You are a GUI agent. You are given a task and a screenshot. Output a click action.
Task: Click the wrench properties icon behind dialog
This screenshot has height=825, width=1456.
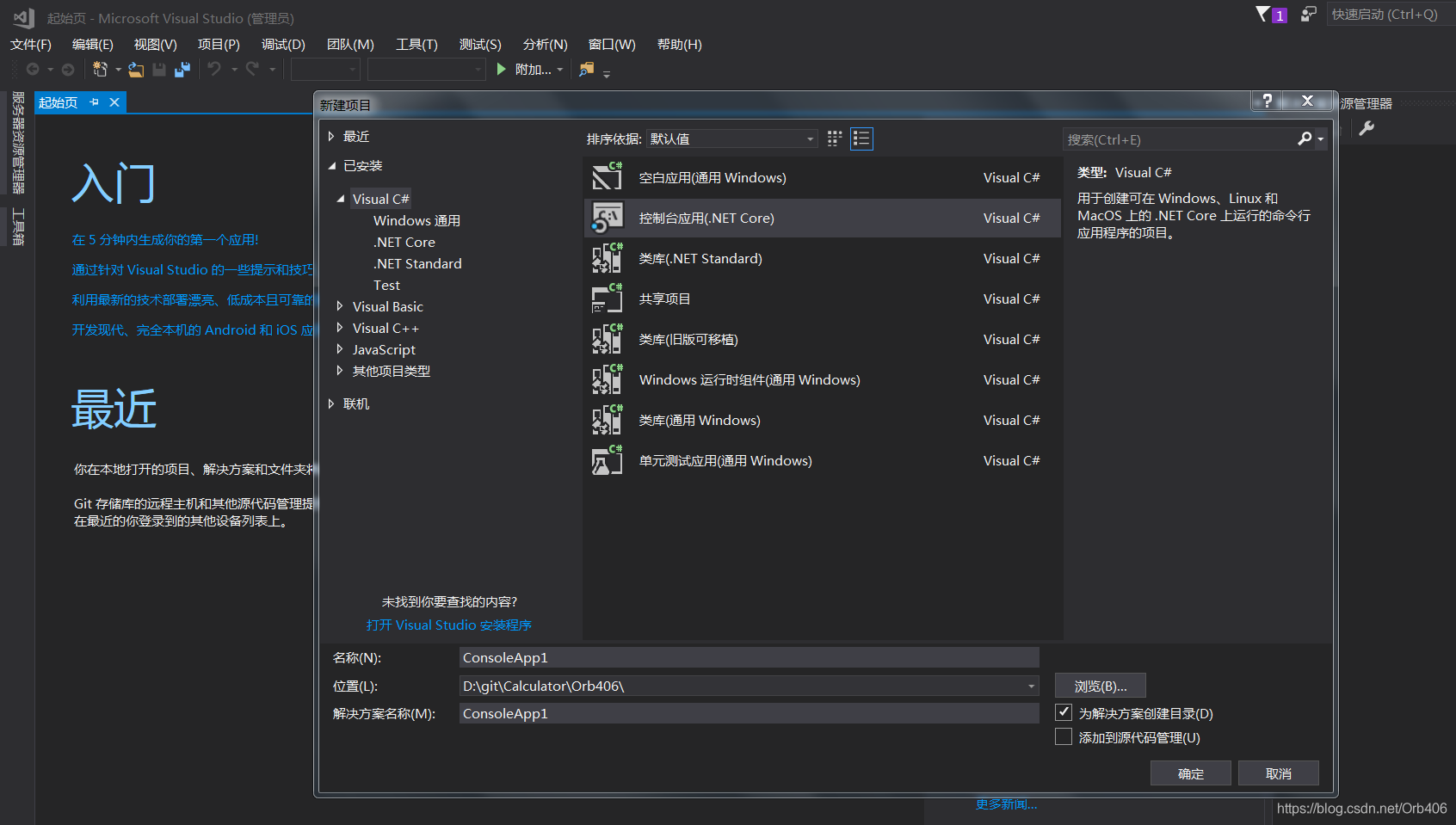(x=1367, y=129)
